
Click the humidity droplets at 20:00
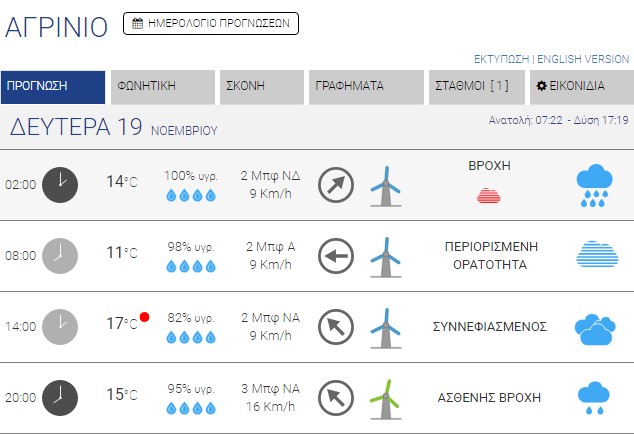pos(190,408)
